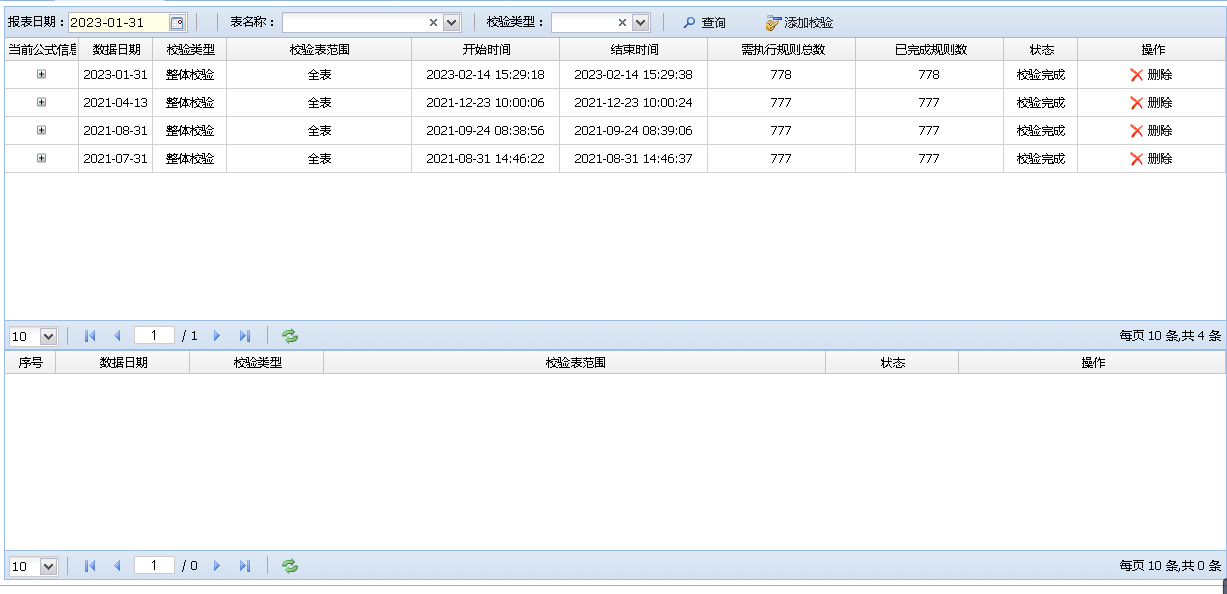The height and width of the screenshot is (594, 1227).
Task: Open the 校验类型 dropdown arrow
Action: coord(640,23)
